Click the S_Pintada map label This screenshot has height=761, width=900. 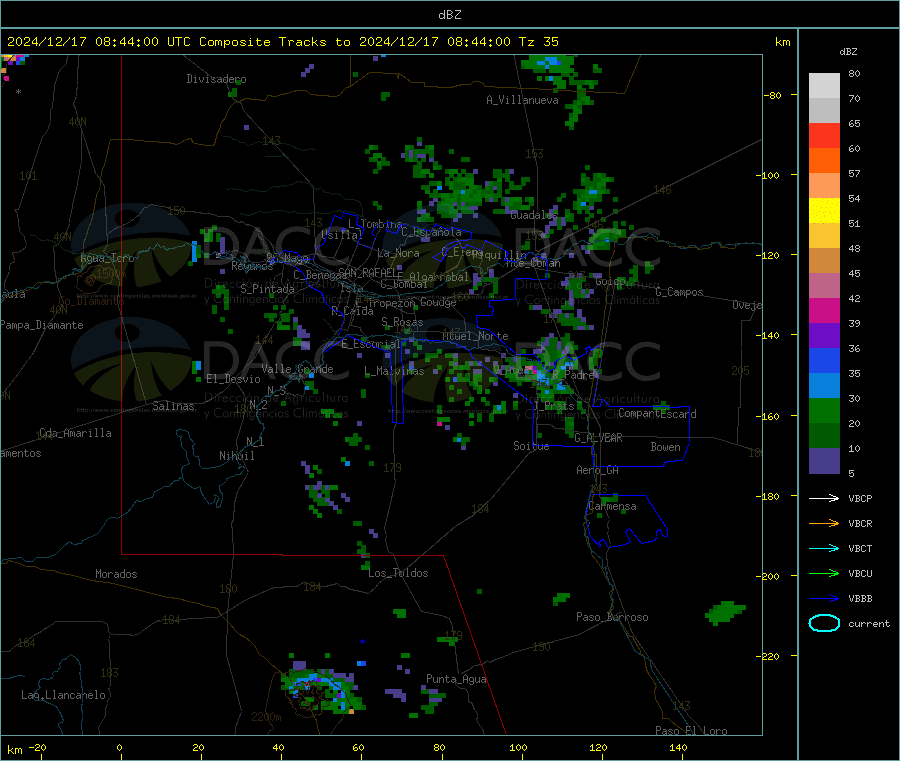pos(267,289)
